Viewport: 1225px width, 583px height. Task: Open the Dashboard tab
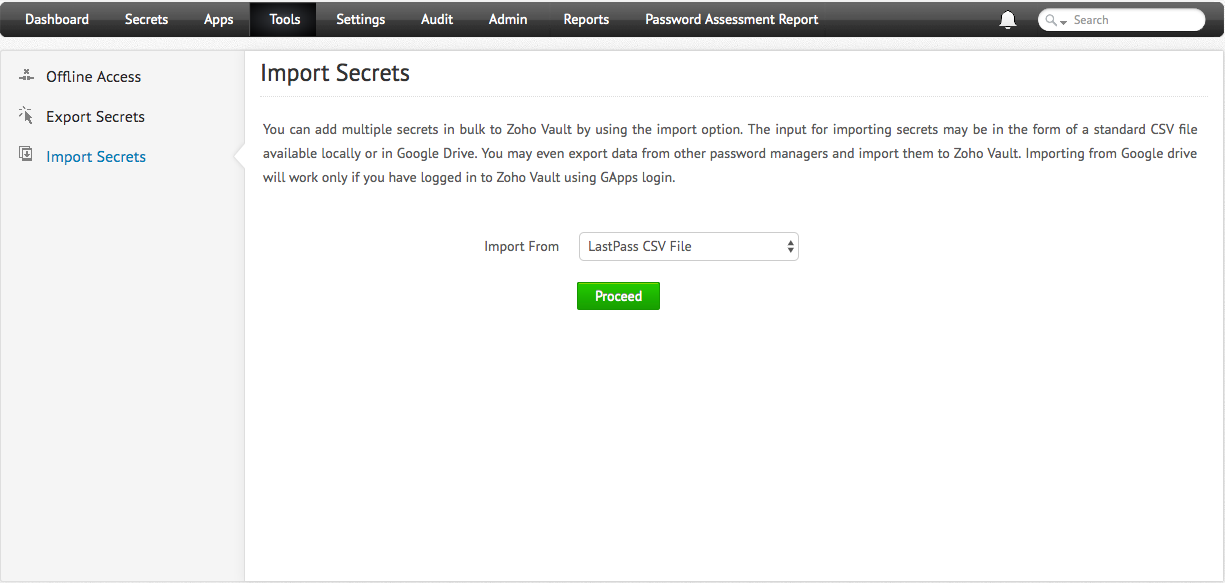coord(57,19)
